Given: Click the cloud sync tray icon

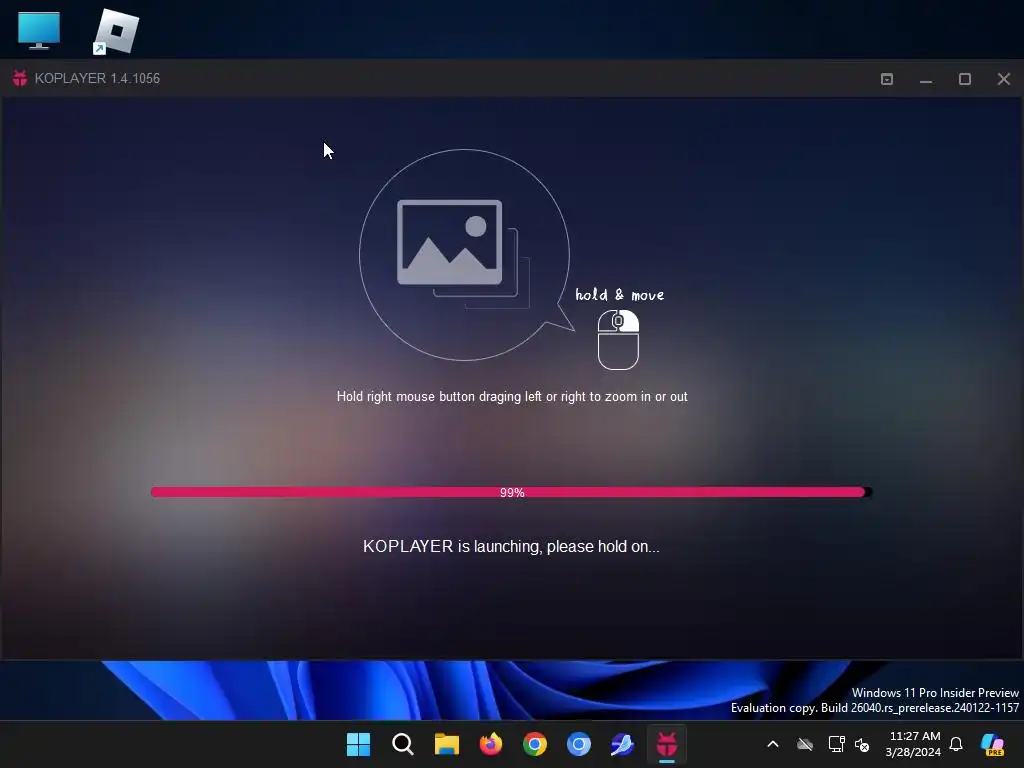Looking at the screenshot, I should click(x=805, y=744).
